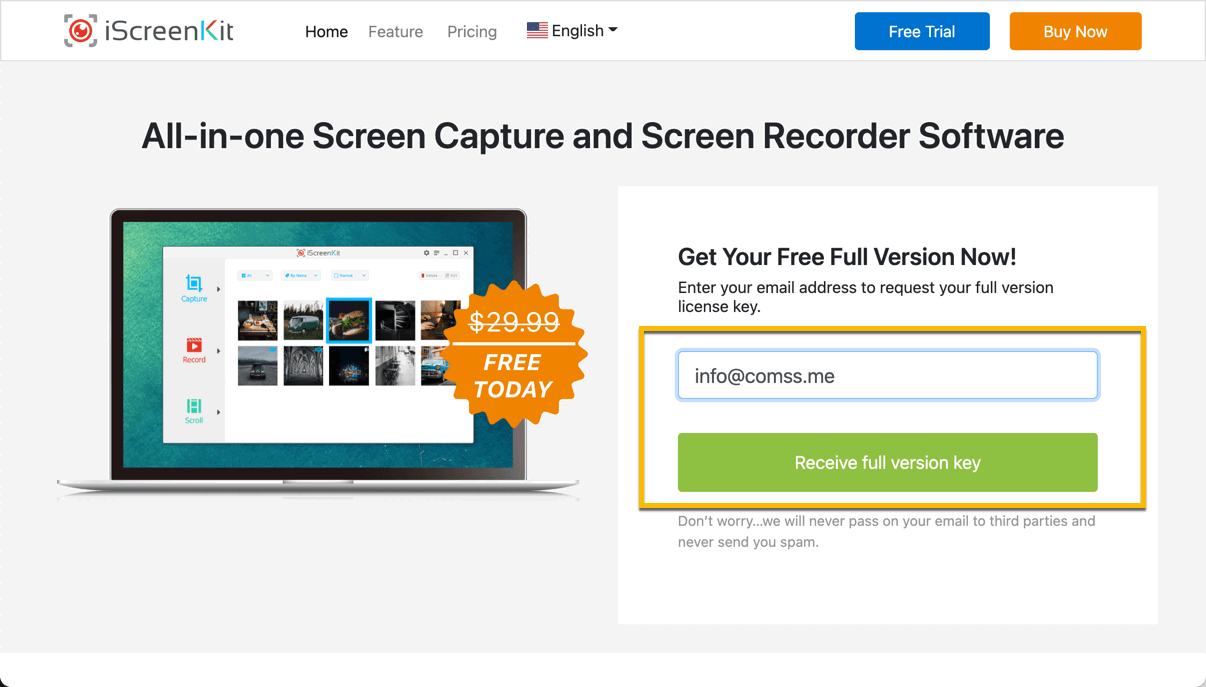The height and width of the screenshot is (687, 1206).
Task: Click the iScreenKit logo icon
Action: (x=81, y=31)
